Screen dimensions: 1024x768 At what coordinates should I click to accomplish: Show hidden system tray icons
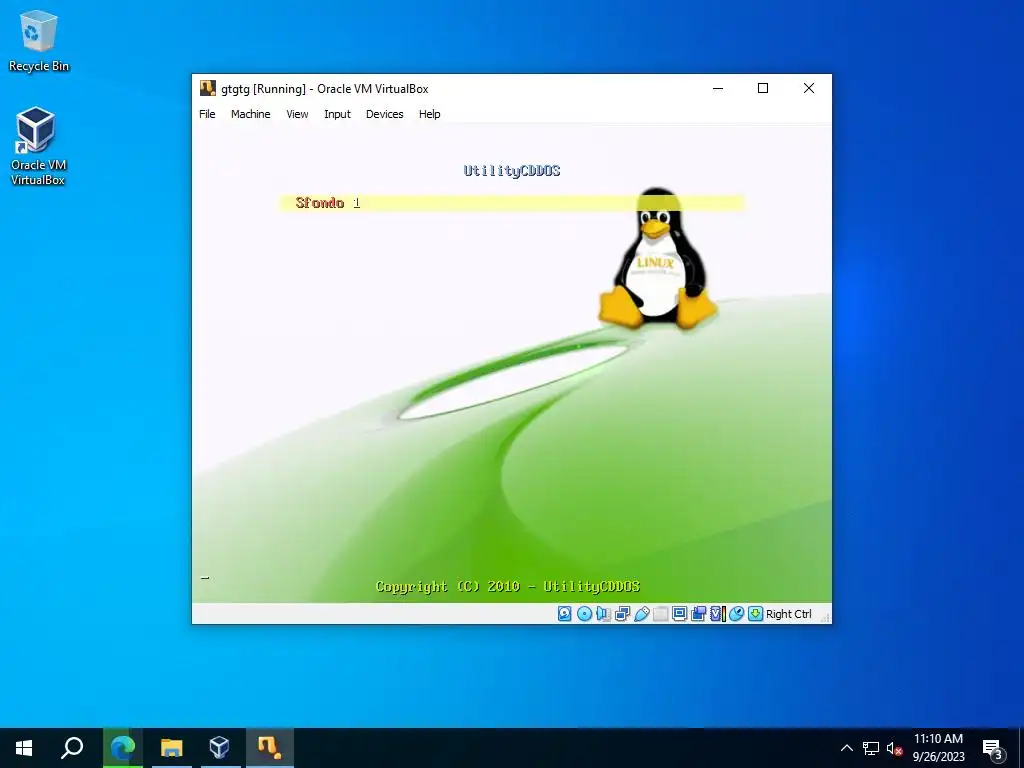click(846, 748)
